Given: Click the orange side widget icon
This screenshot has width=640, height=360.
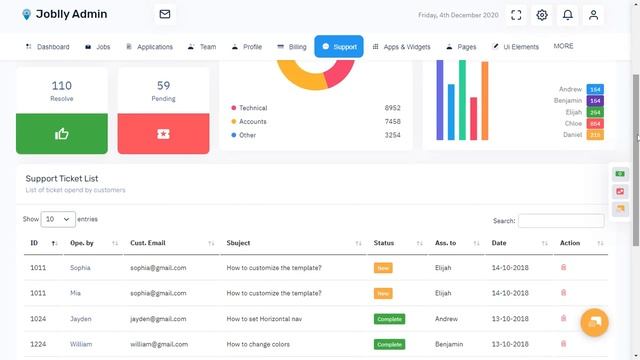Looking at the screenshot, I should (x=620, y=209).
